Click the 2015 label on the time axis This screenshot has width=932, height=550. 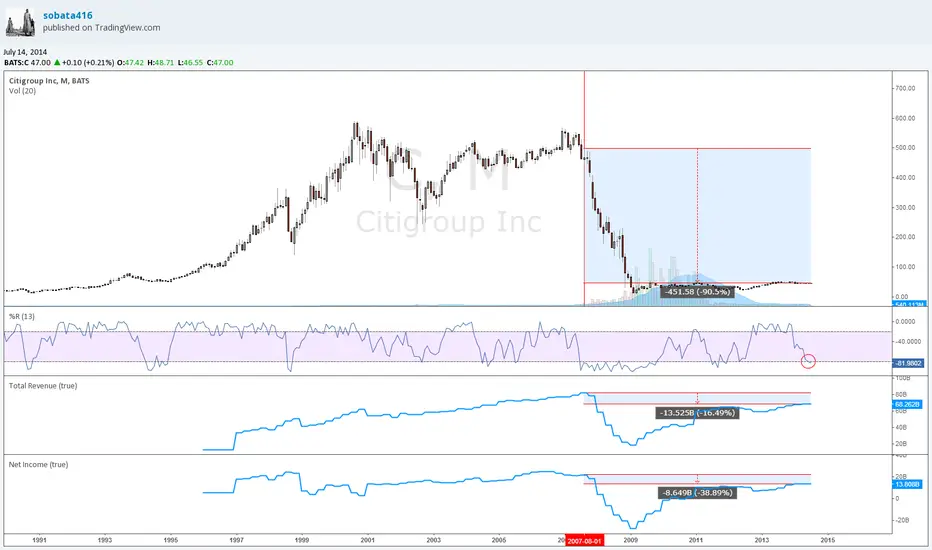[x=827, y=540]
